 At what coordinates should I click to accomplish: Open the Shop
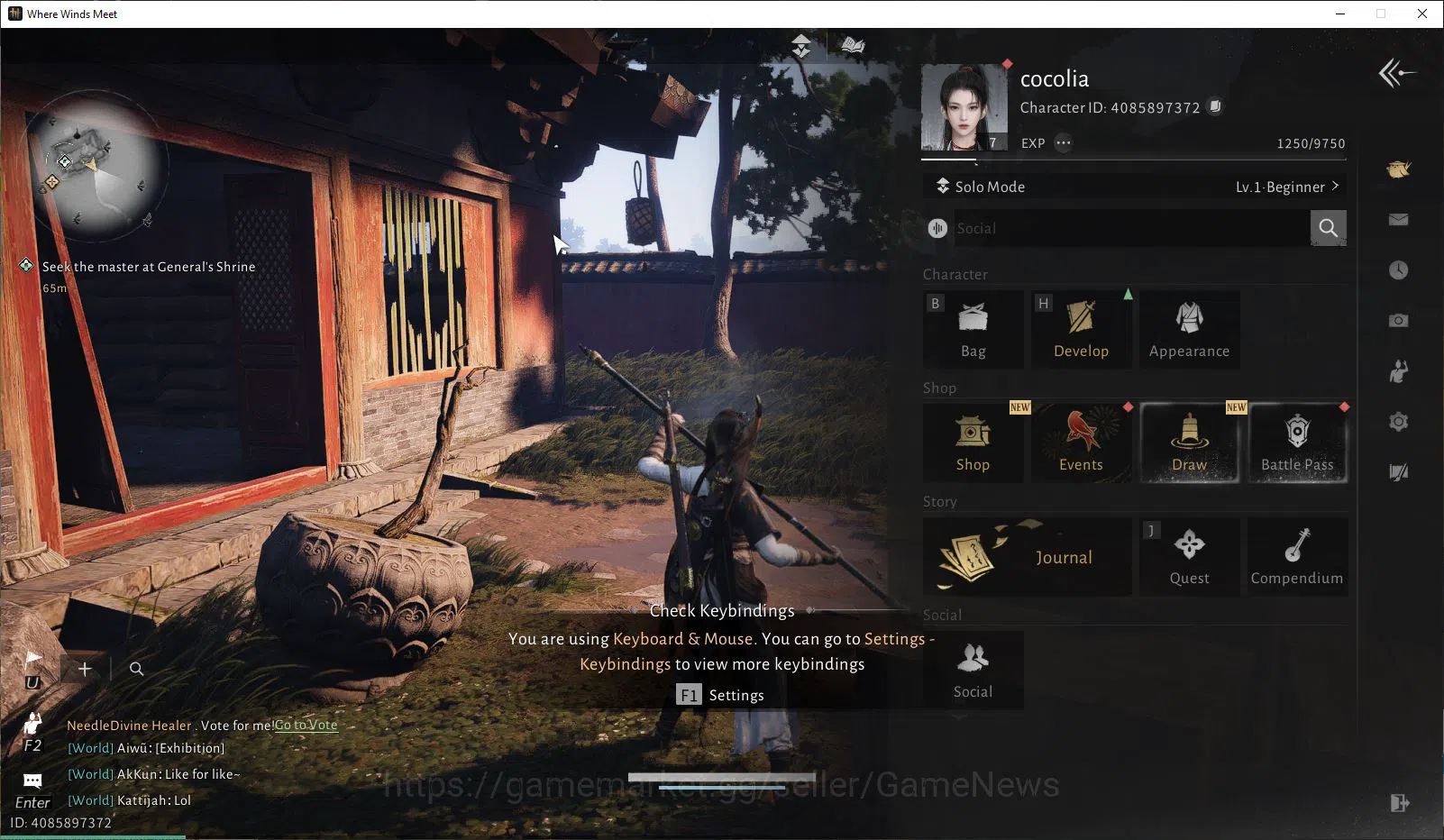click(973, 443)
